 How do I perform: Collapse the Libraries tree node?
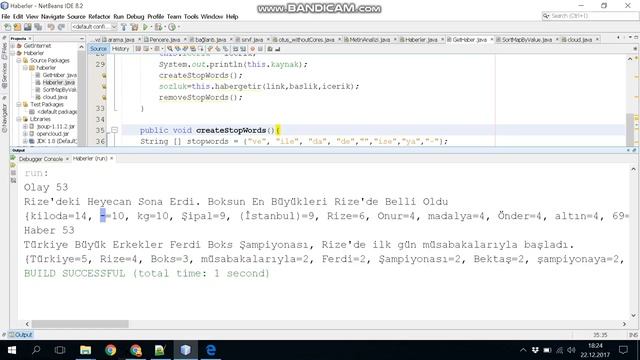click(x=19, y=119)
